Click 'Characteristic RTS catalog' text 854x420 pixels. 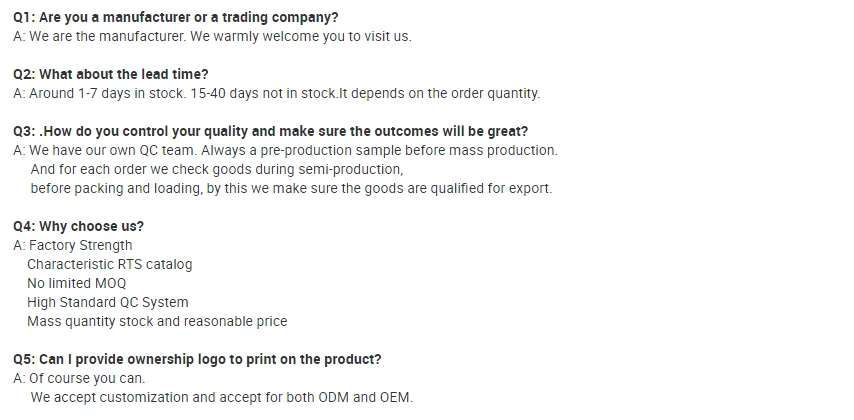pyautogui.click(x=109, y=264)
